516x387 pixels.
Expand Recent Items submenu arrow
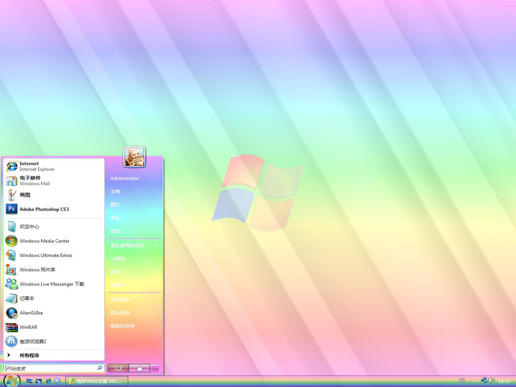157,245
